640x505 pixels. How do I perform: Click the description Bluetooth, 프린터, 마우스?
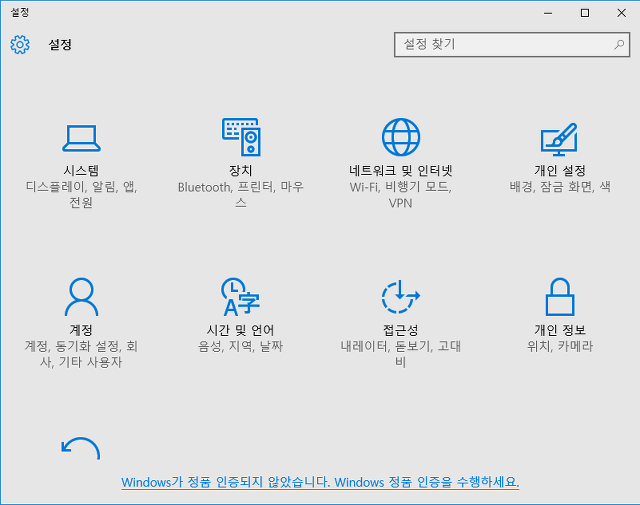[241, 194]
